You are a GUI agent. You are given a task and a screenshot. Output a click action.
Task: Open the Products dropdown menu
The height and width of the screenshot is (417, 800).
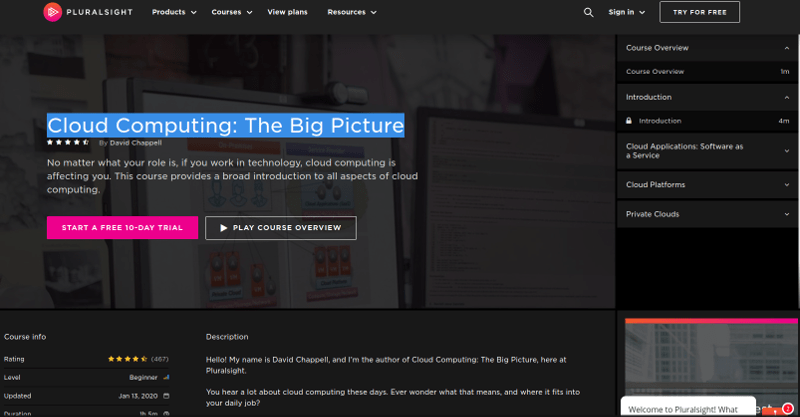point(174,12)
